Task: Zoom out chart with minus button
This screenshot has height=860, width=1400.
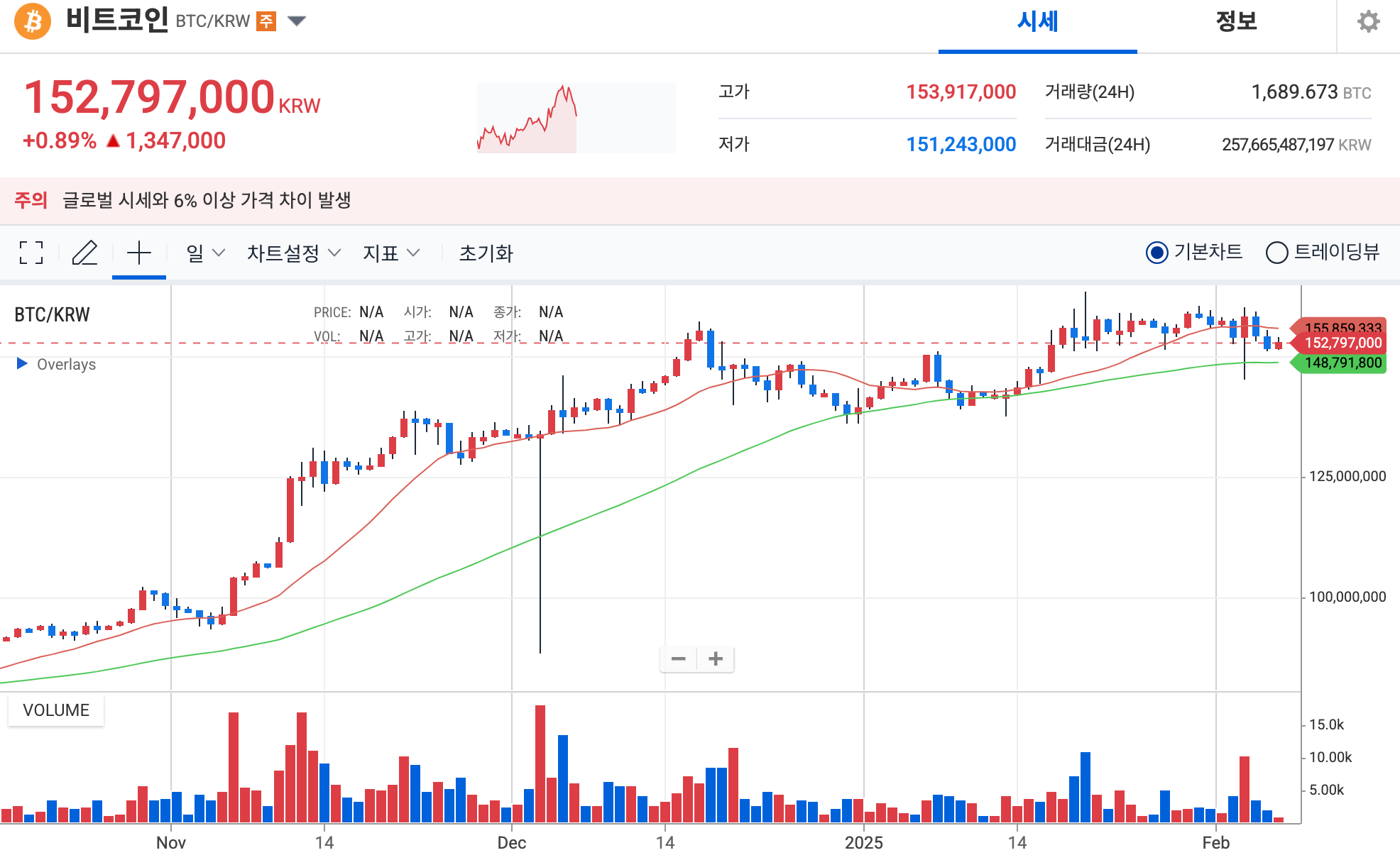Action: click(679, 659)
